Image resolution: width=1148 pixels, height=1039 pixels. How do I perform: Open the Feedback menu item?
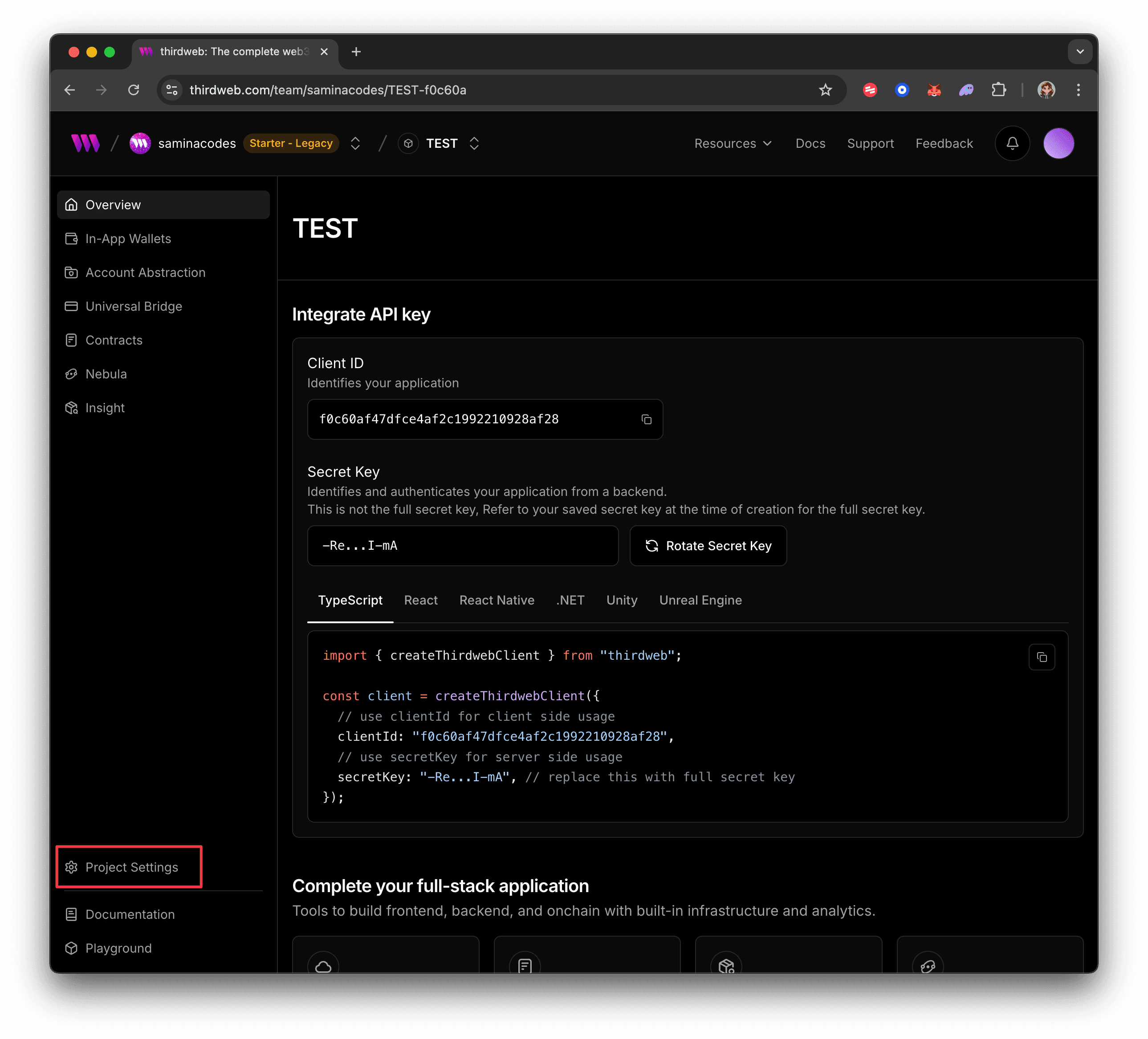coord(944,143)
